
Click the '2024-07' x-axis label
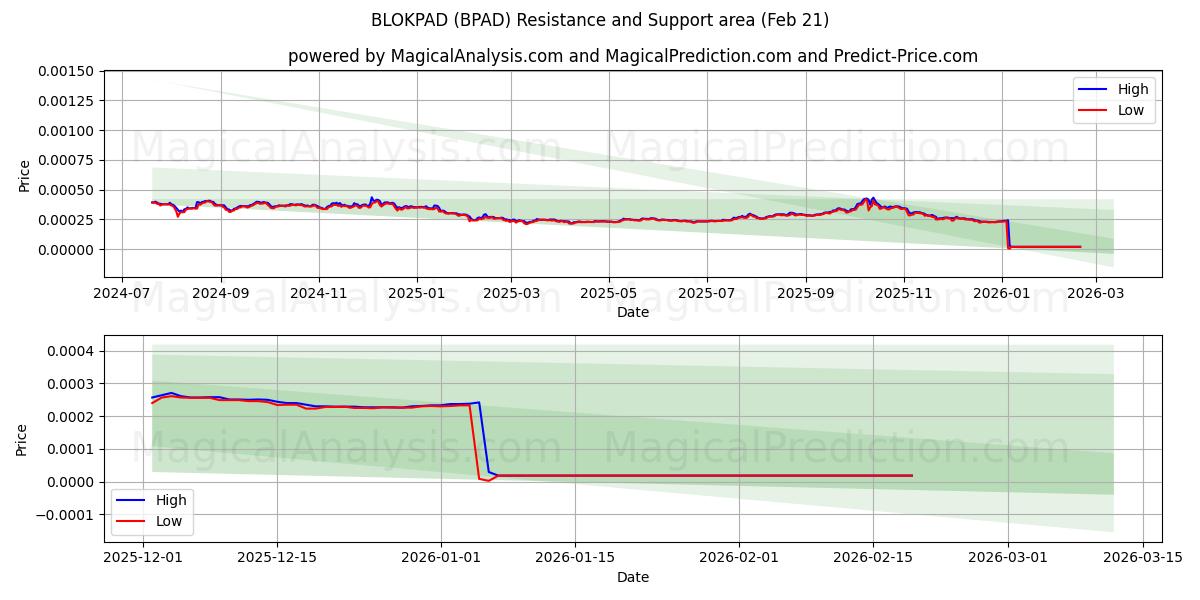[122, 294]
